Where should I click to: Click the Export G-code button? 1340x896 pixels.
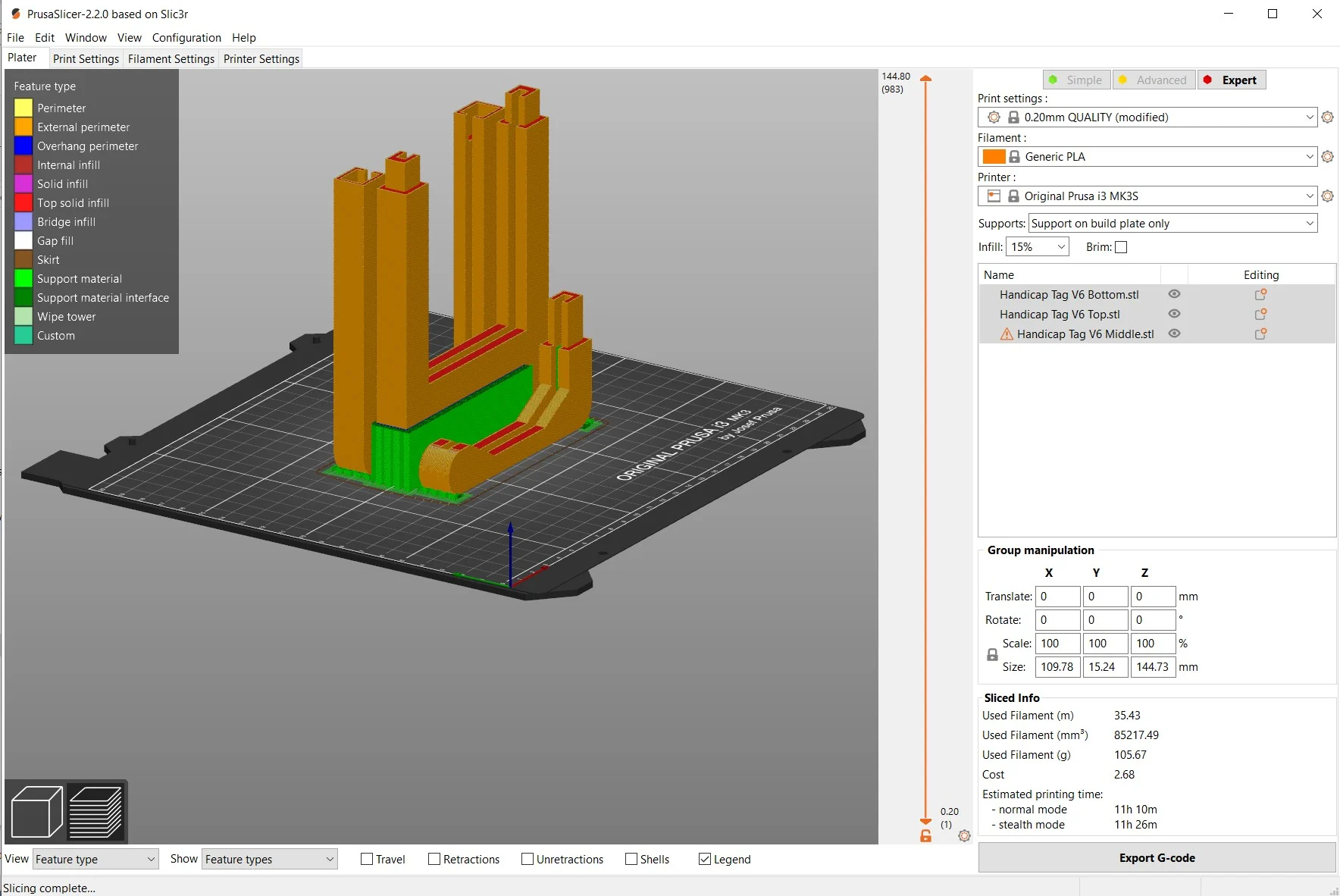point(1157,858)
